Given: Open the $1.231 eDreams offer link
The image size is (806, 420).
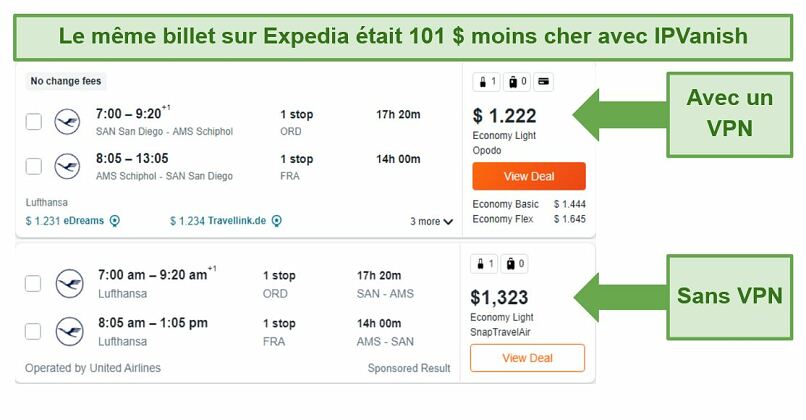Looking at the screenshot, I should 65,221.
